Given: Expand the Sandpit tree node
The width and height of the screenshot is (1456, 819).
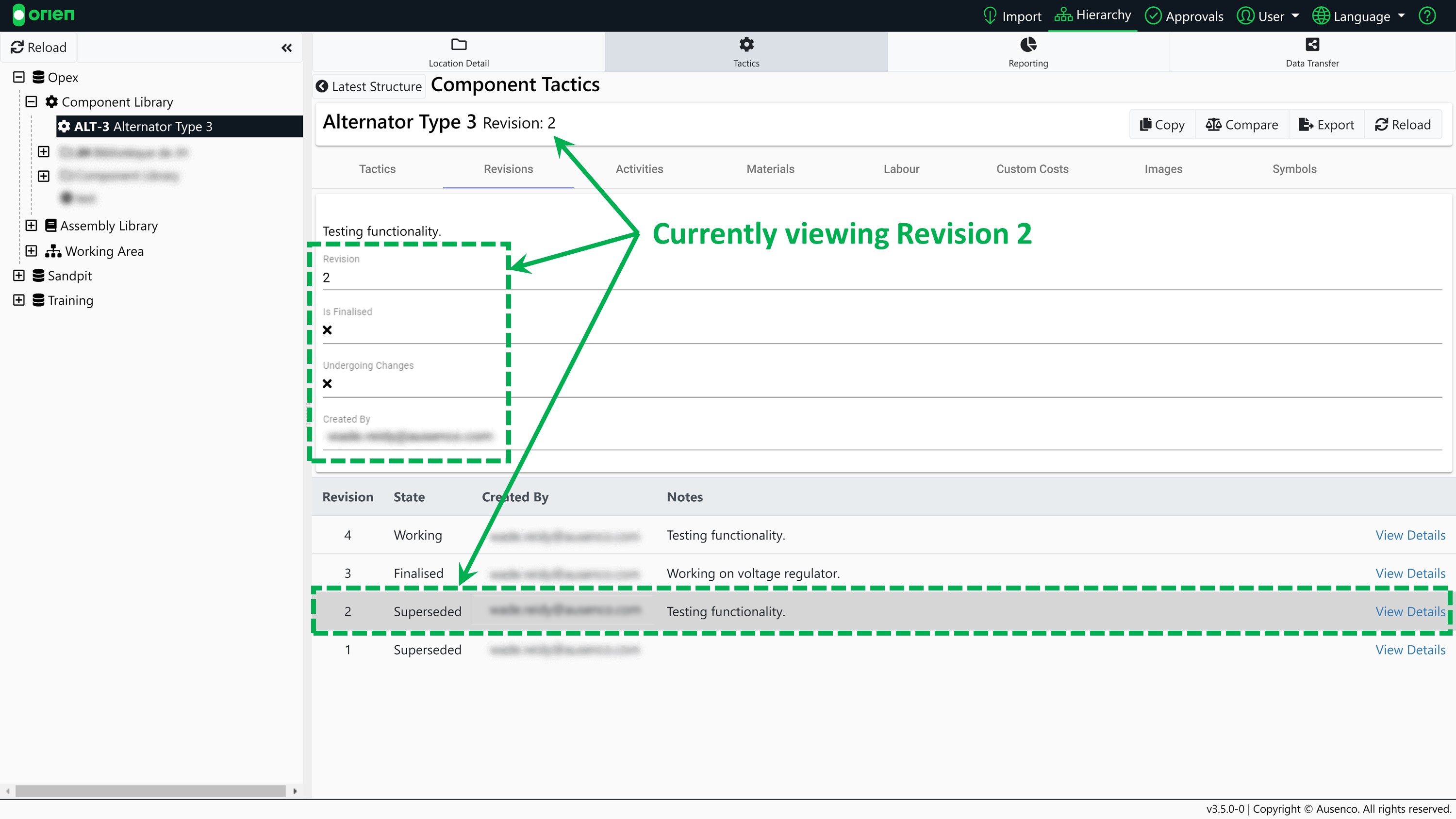Looking at the screenshot, I should 18,275.
